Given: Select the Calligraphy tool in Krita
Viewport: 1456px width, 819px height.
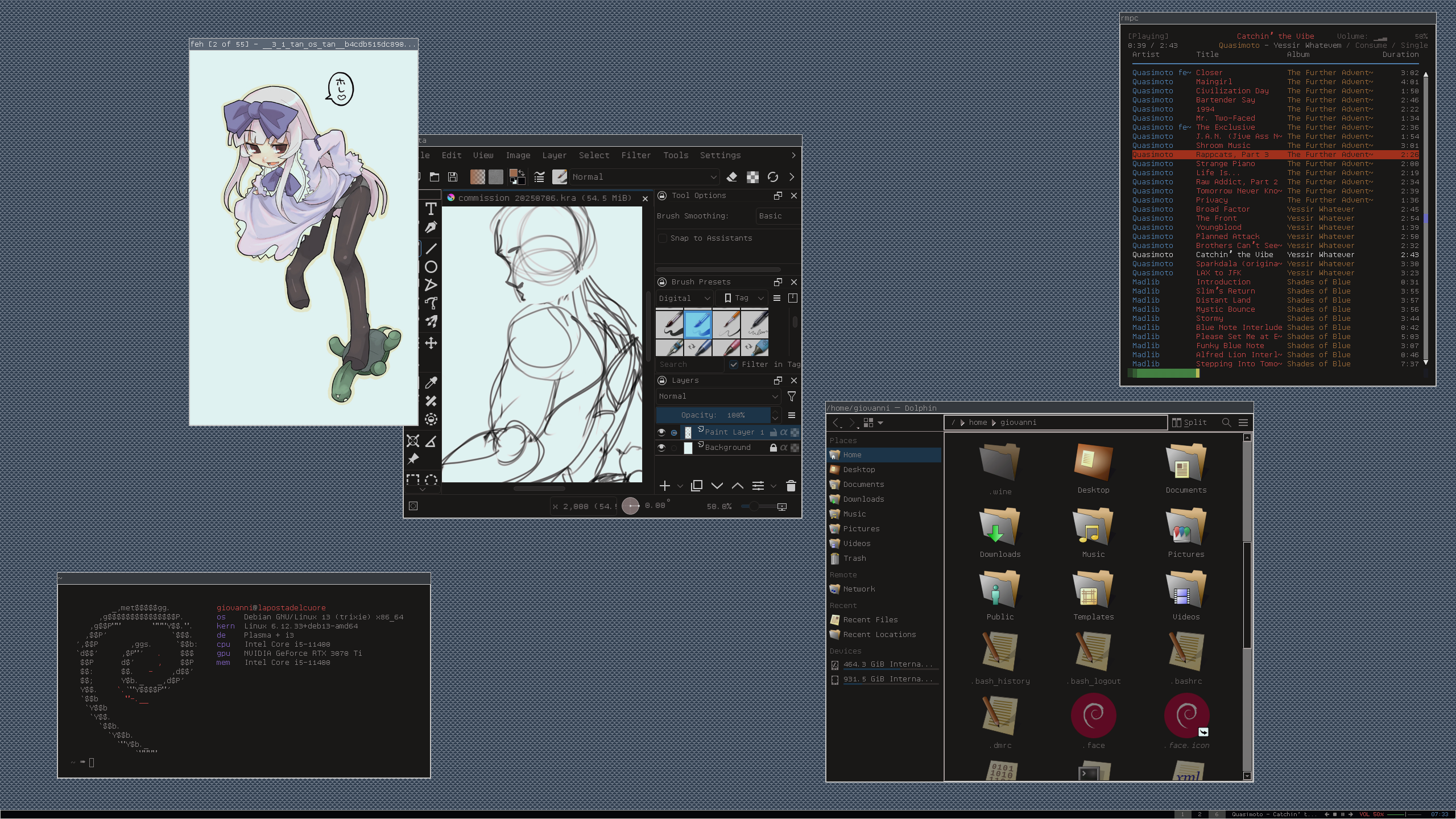Looking at the screenshot, I should pos(431,227).
